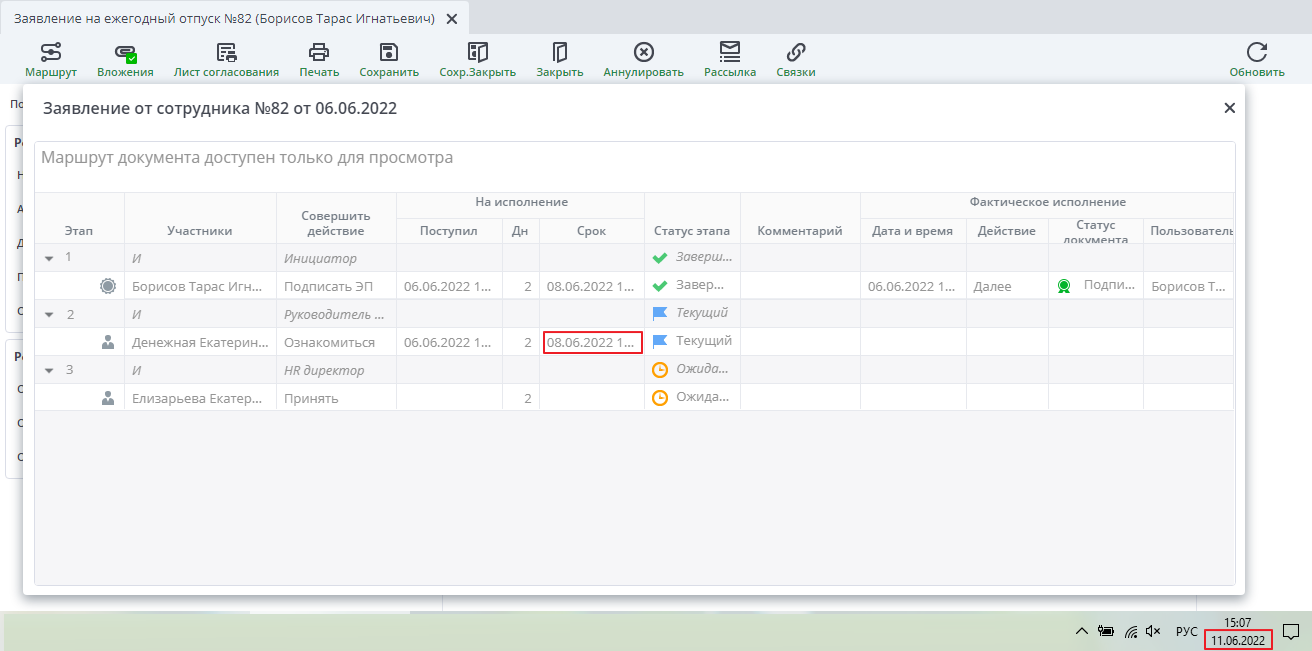1312x651 pixels.
Task: Open Вложения attachments in toolbar
Action: (x=125, y=59)
